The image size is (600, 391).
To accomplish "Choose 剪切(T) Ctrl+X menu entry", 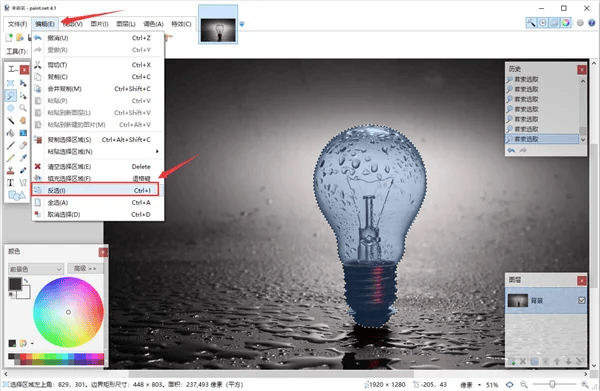I will tap(98, 65).
